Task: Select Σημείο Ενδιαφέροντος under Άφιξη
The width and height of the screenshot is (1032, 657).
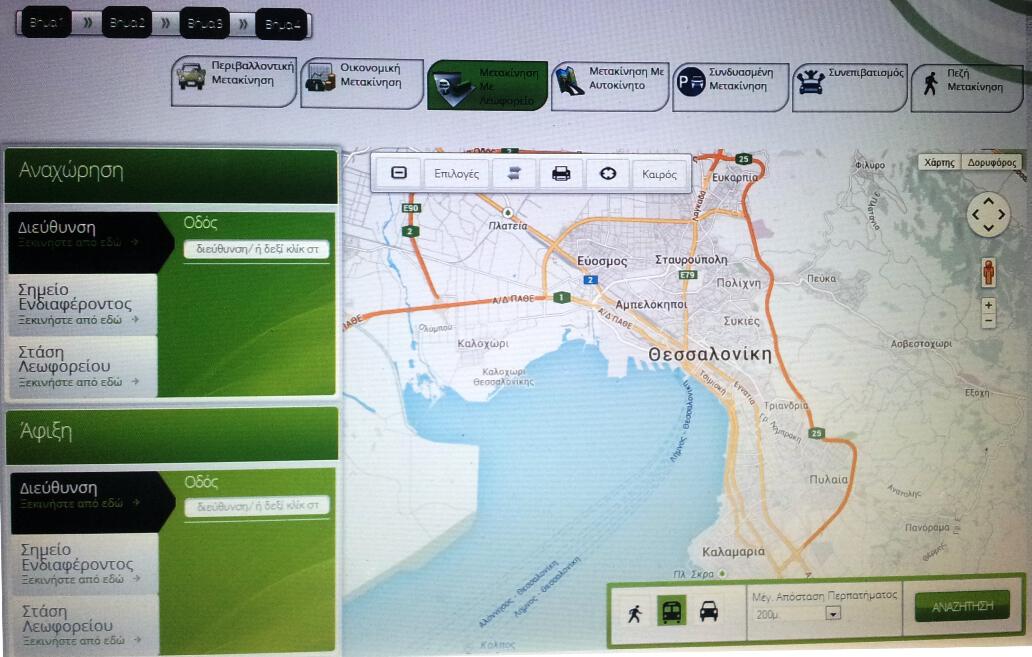Action: (x=84, y=564)
